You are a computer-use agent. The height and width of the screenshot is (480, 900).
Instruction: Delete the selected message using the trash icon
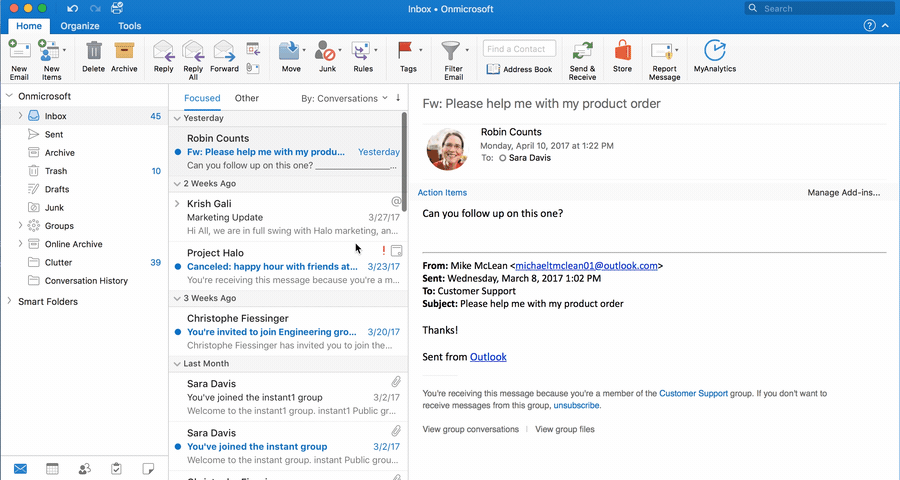pyautogui.click(x=93, y=52)
